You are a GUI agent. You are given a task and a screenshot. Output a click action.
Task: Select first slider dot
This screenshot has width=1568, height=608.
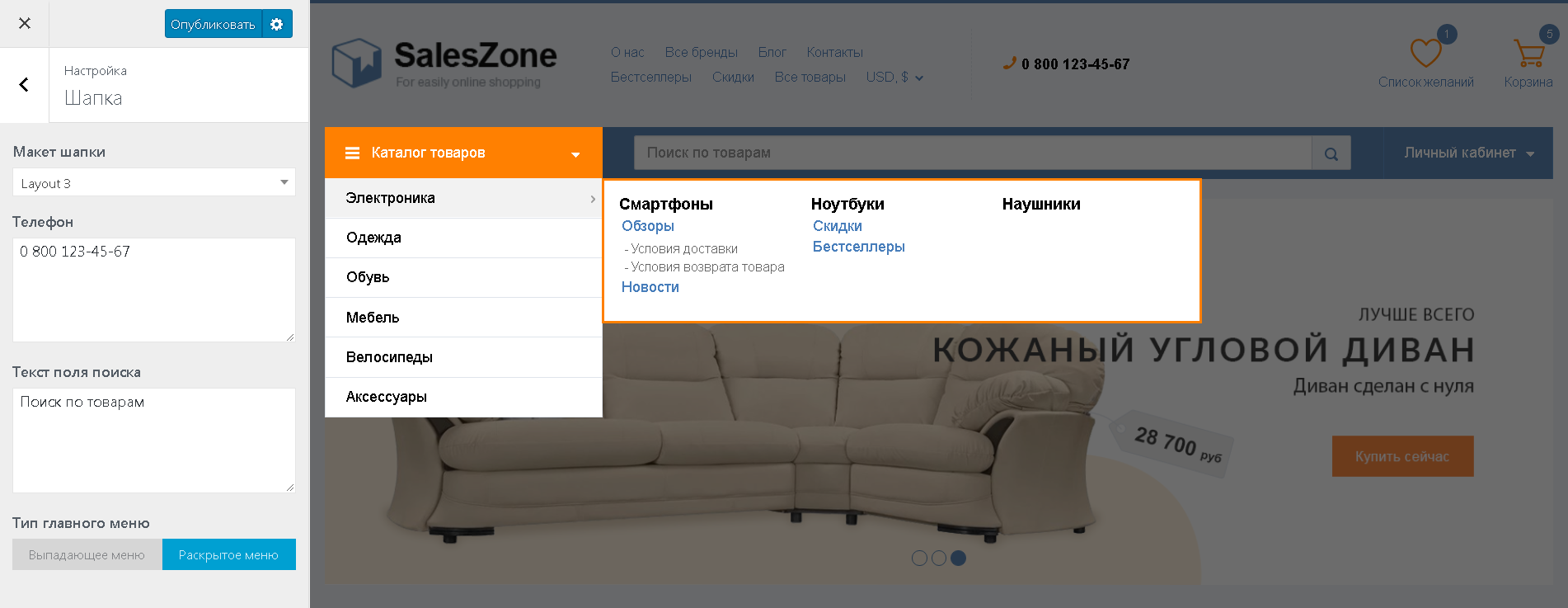tap(919, 559)
